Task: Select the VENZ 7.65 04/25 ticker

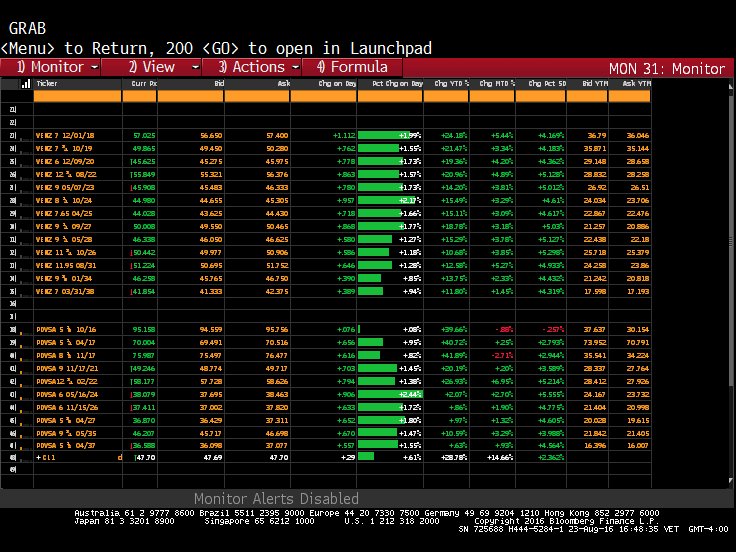Action: click(64, 214)
